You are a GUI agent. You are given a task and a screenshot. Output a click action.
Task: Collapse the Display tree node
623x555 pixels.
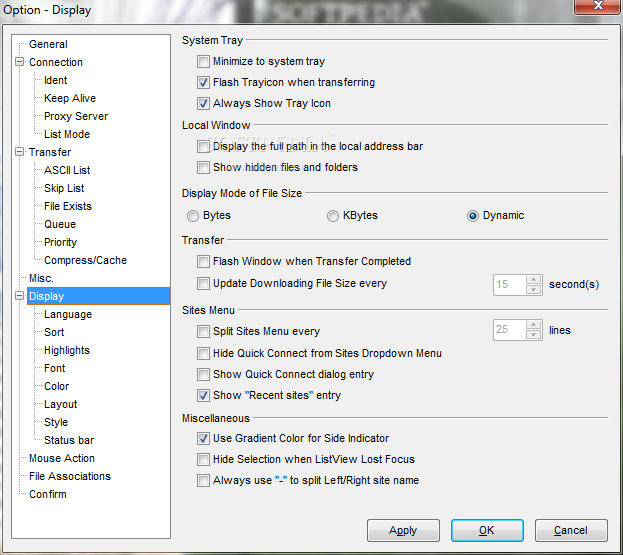19,296
